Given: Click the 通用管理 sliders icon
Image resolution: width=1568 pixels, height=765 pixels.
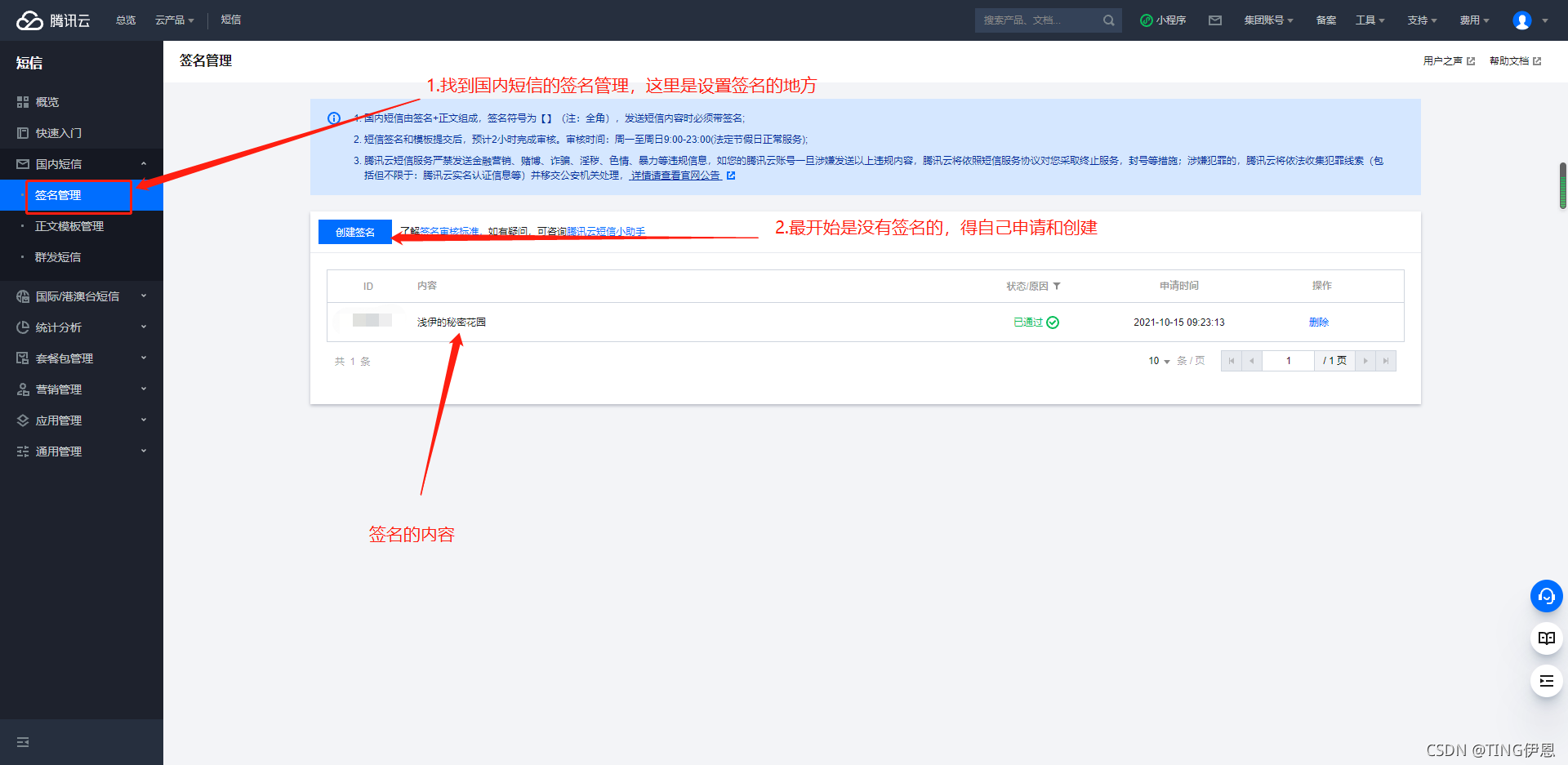Looking at the screenshot, I should pos(23,451).
